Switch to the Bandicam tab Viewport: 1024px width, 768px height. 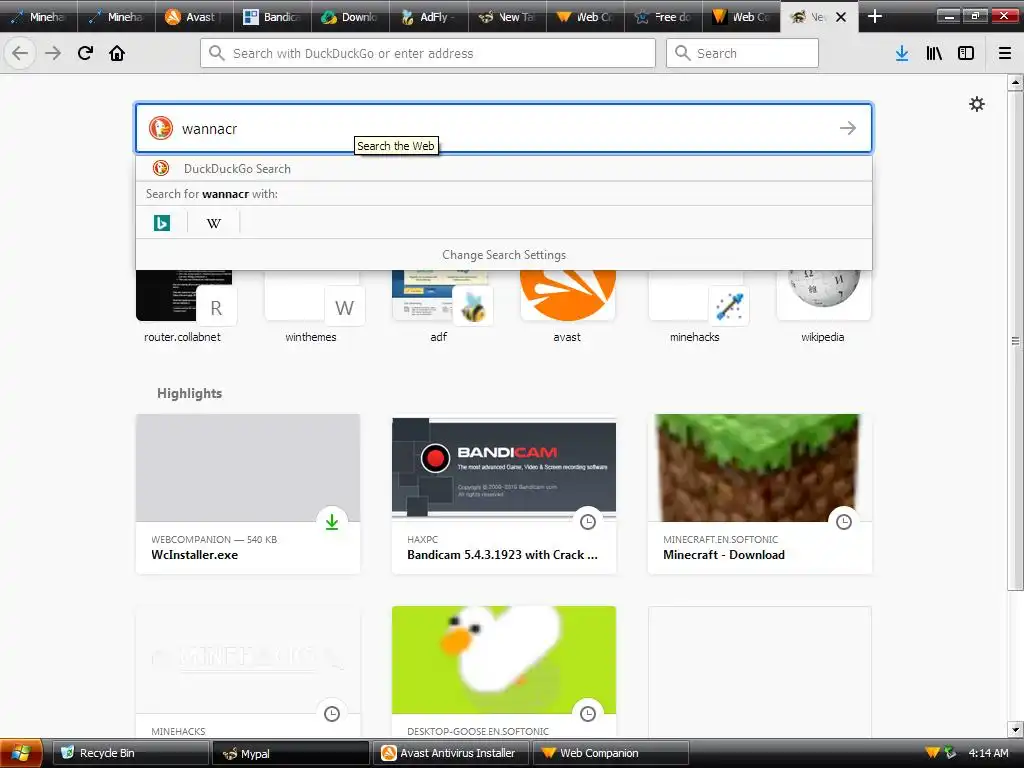[272, 17]
